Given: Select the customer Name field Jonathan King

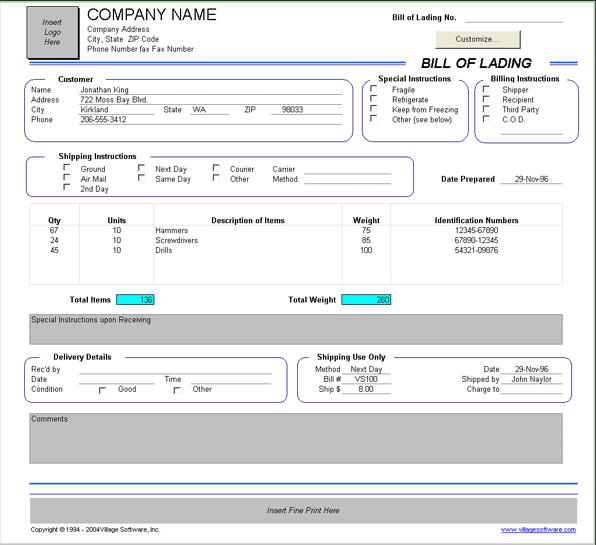Looking at the screenshot, I should point(211,90).
